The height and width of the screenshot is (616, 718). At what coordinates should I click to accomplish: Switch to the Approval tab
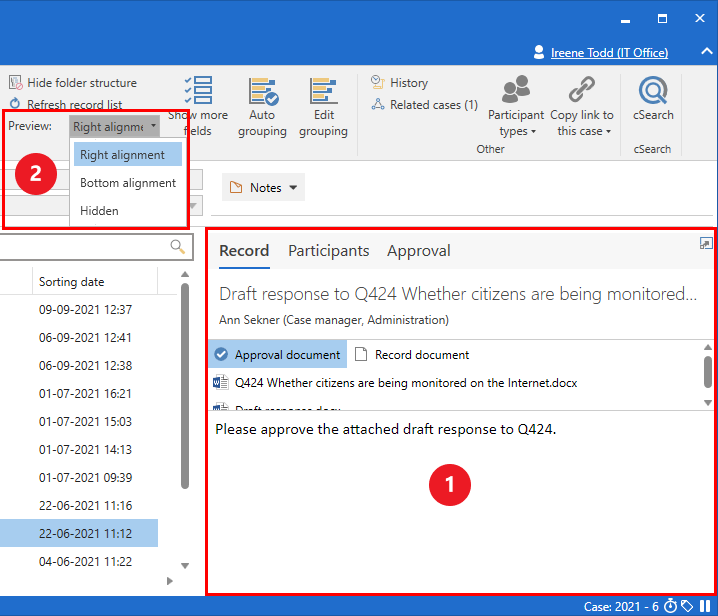[418, 251]
